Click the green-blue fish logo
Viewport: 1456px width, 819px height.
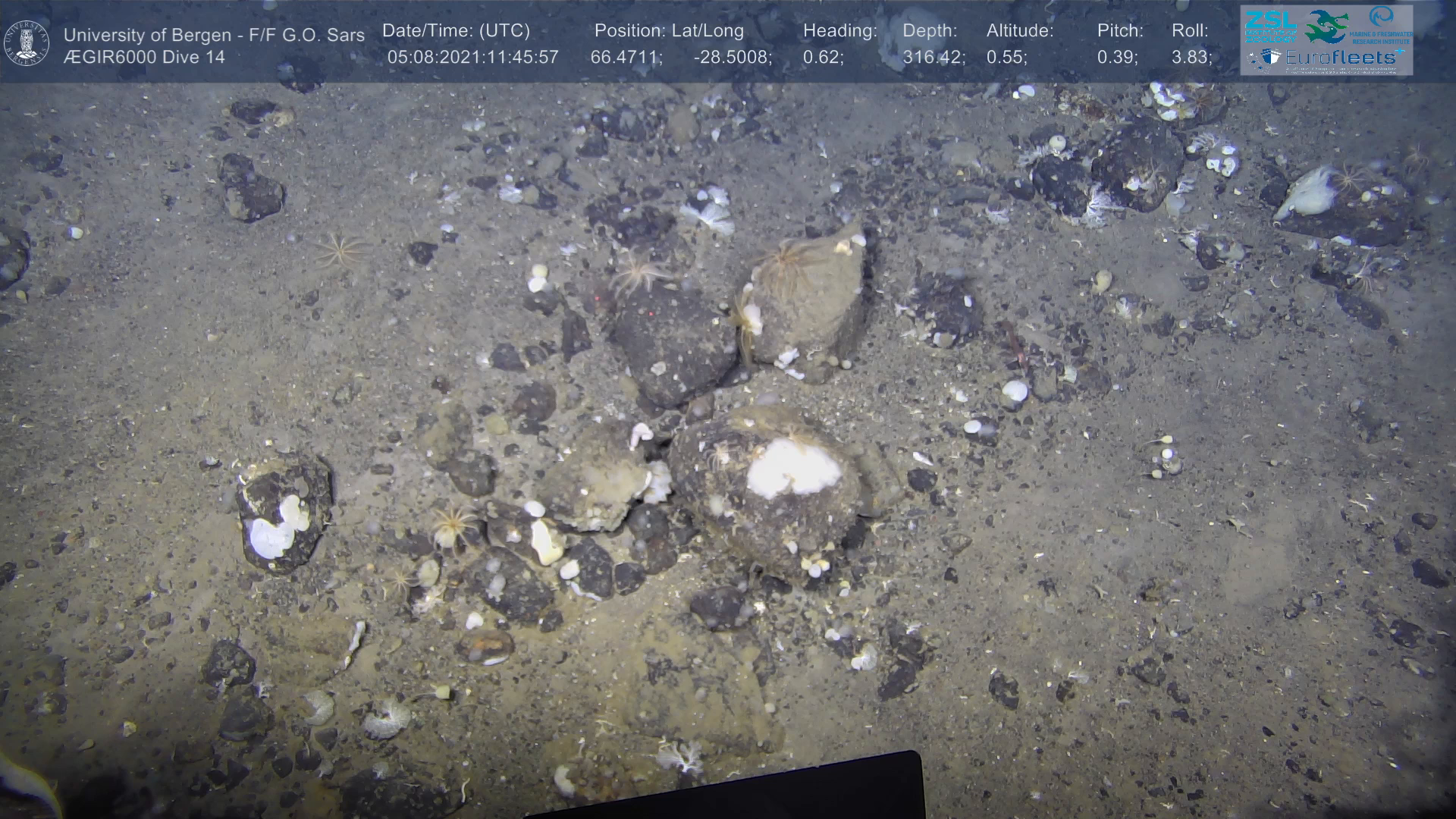(x=1326, y=26)
